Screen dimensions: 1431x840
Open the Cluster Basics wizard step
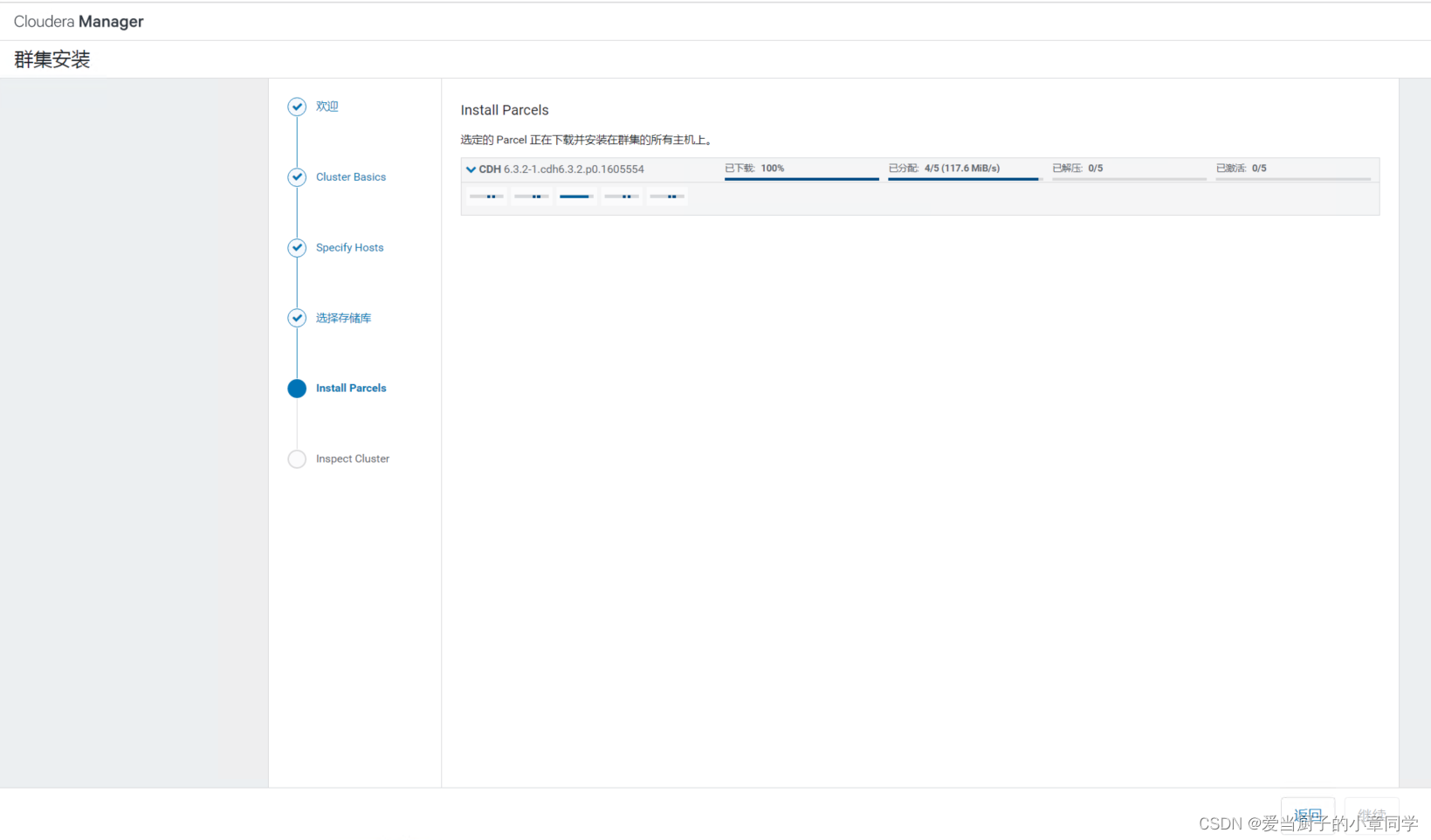[x=351, y=177]
